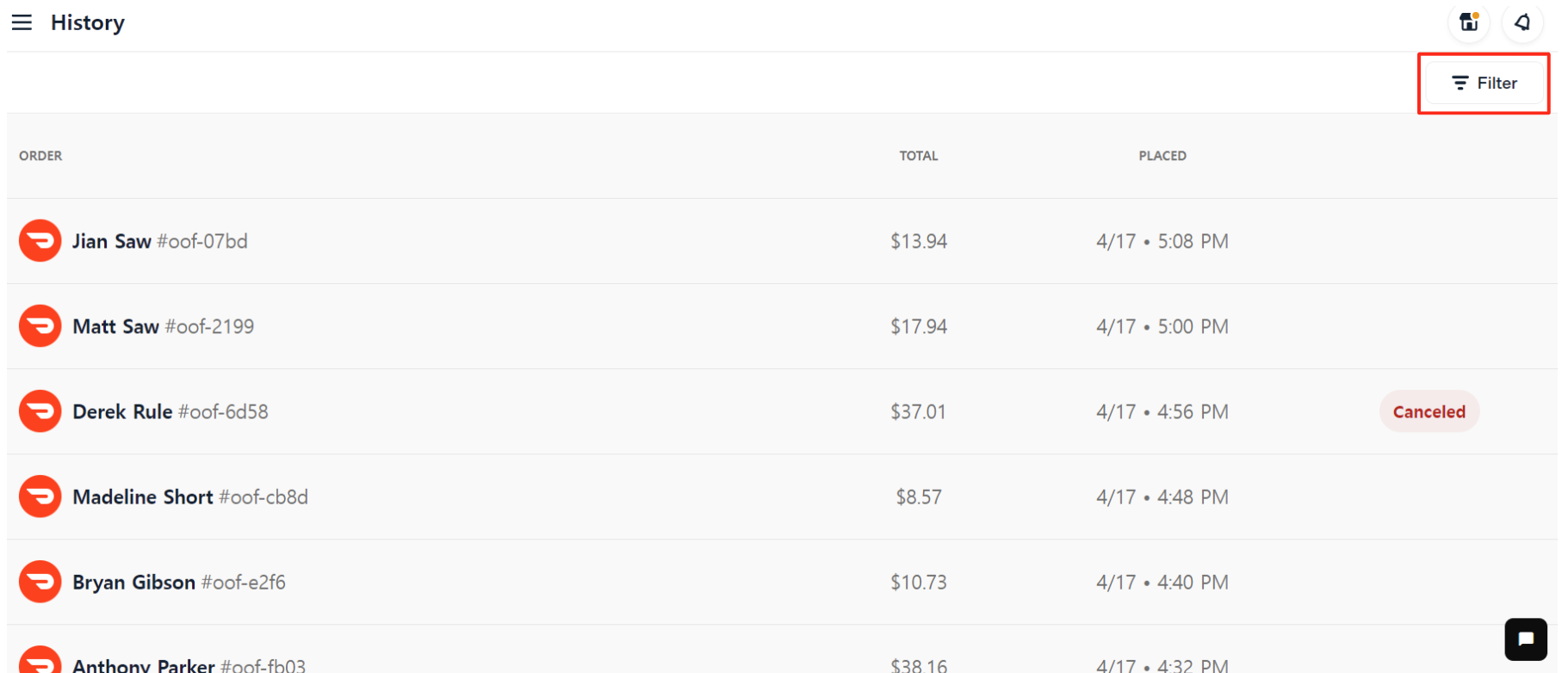The image size is (1568, 673).
Task: Open Bryan Gibson order #oof-e2f6
Action: (x=782, y=582)
